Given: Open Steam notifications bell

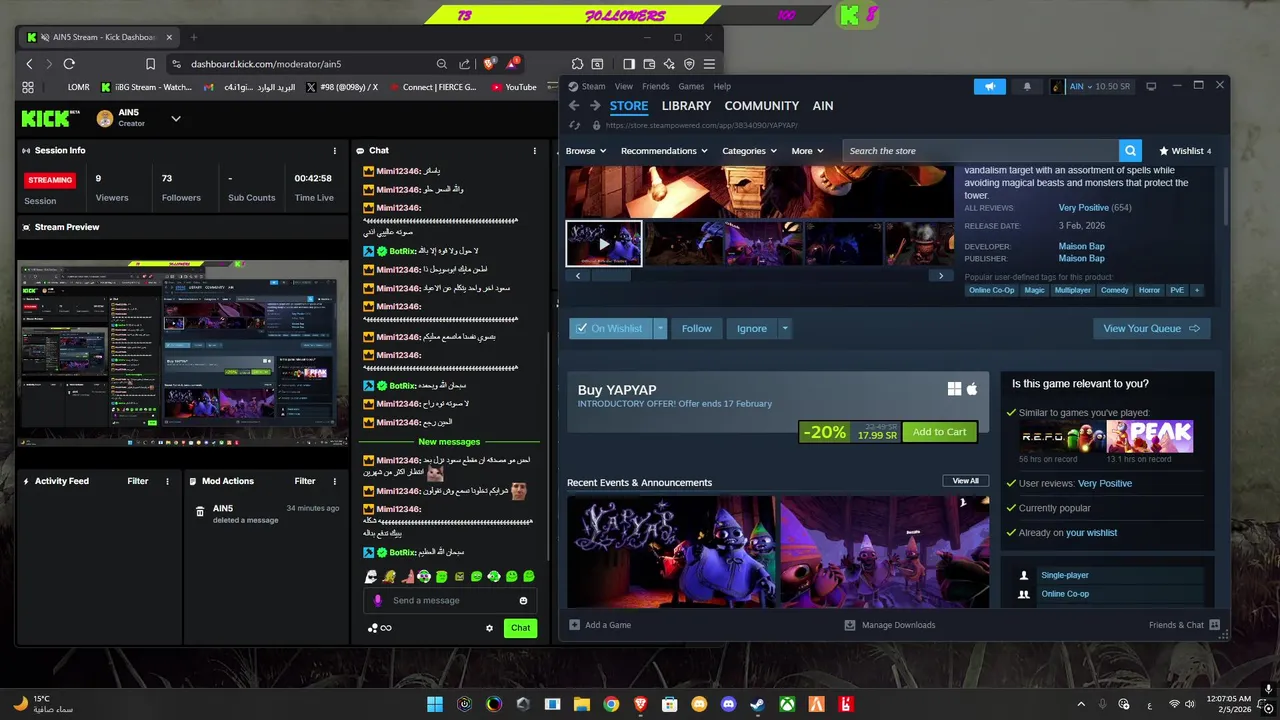Looking at the screenshot, I should pyautogui.click(x=1027, y=87).
